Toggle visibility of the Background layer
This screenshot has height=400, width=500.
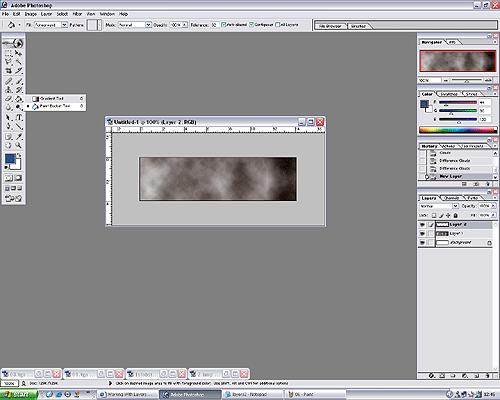pyautogui.click(x=422, y=243)
